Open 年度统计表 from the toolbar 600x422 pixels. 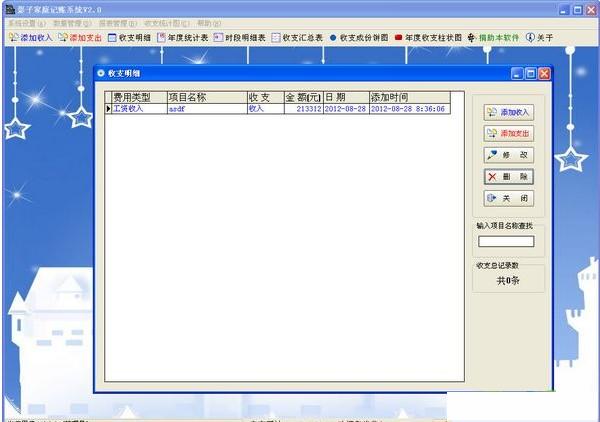(183, 37)
